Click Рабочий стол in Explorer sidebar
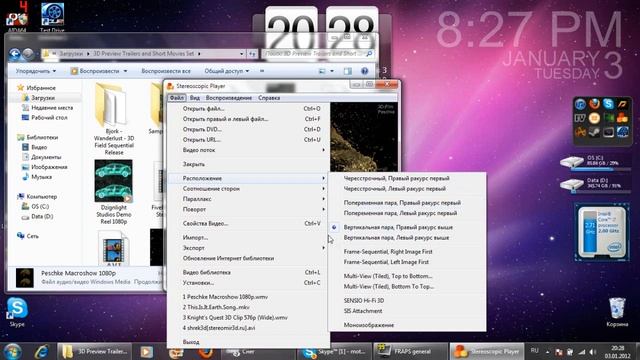Viewport: 640px width, 360px height. click(49, 118)
